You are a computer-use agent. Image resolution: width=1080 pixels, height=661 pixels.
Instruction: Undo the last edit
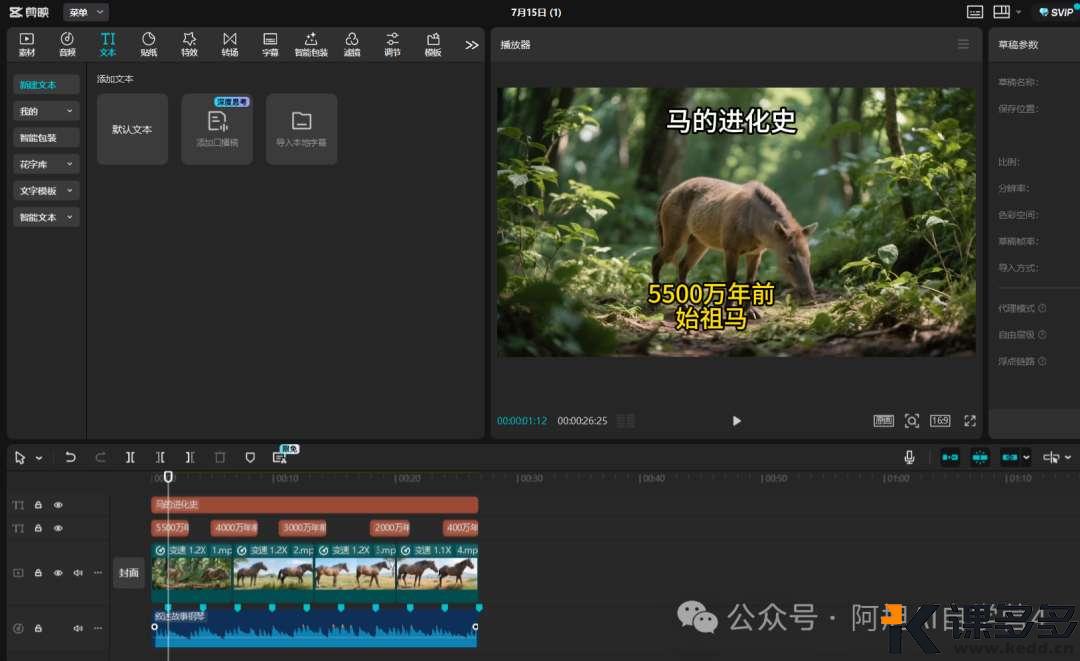(70, 457)
